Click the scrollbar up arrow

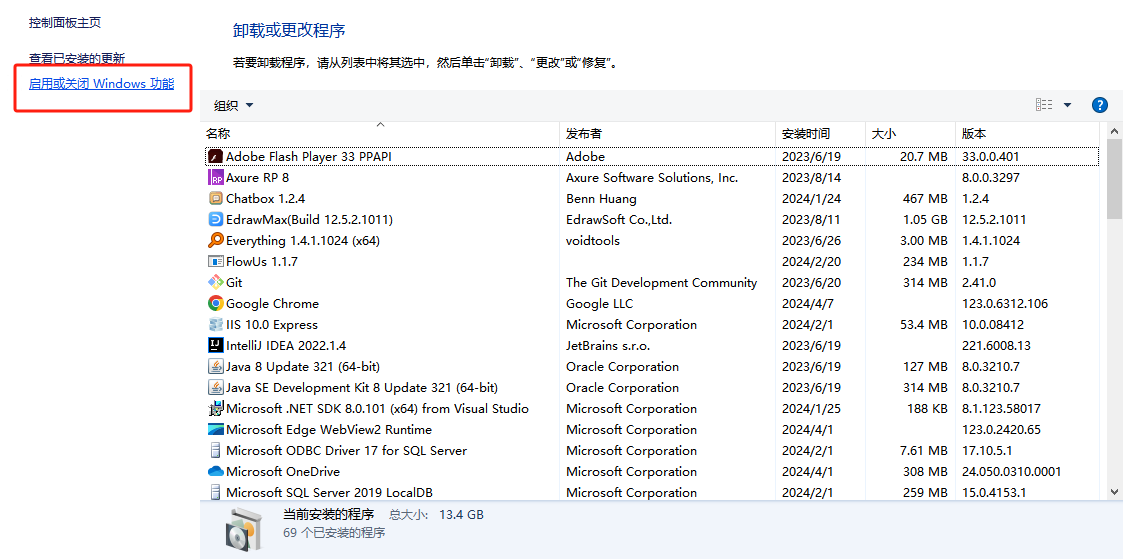(1114, 131)
